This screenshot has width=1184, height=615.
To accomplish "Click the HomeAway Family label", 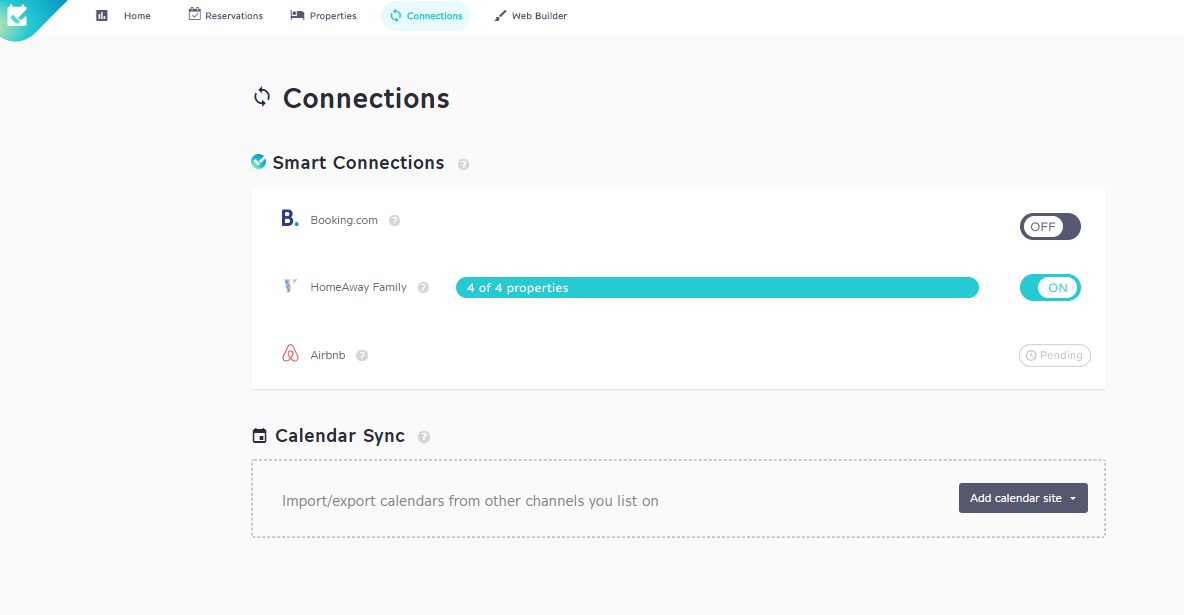I will pos(359,287).
